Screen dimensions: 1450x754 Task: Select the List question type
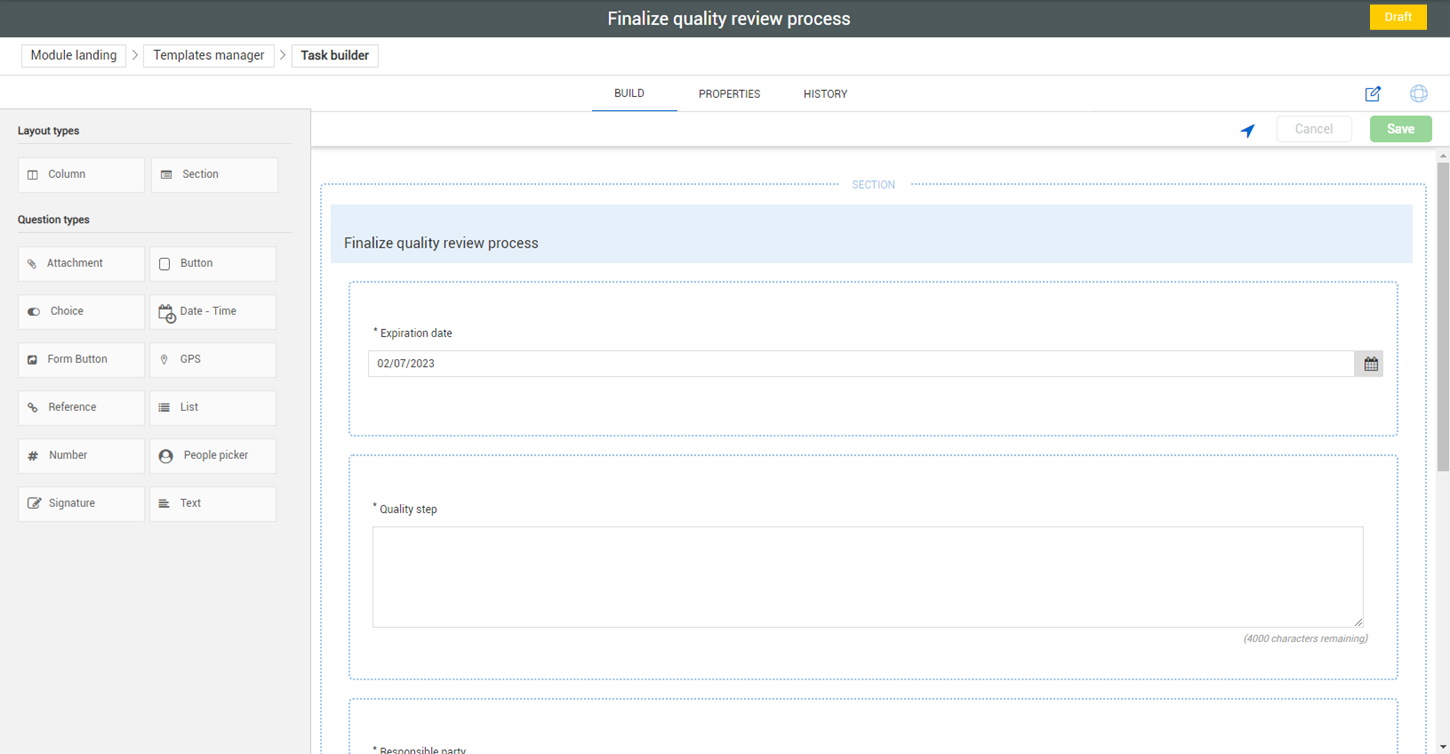click(213, 408)
